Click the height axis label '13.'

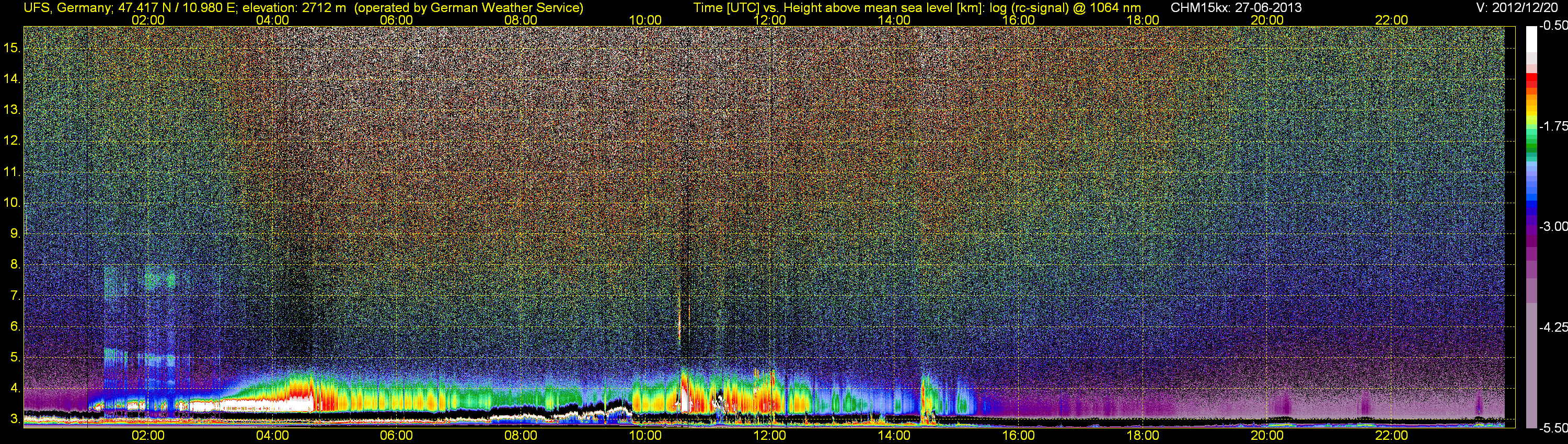pyautogui.click(x=12, y=110)
